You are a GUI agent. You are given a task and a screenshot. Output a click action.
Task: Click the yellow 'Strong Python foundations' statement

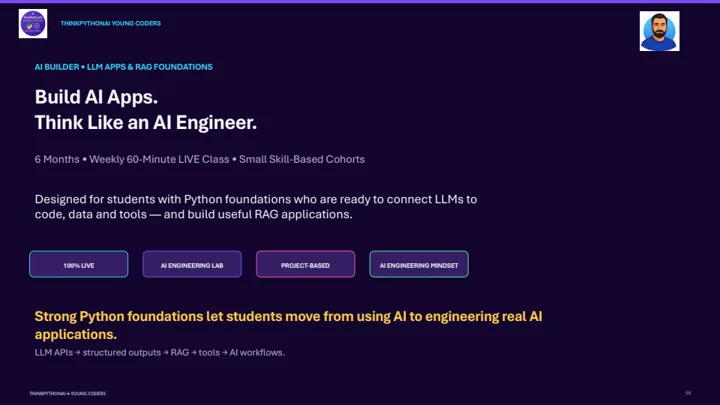coord(288,325)
